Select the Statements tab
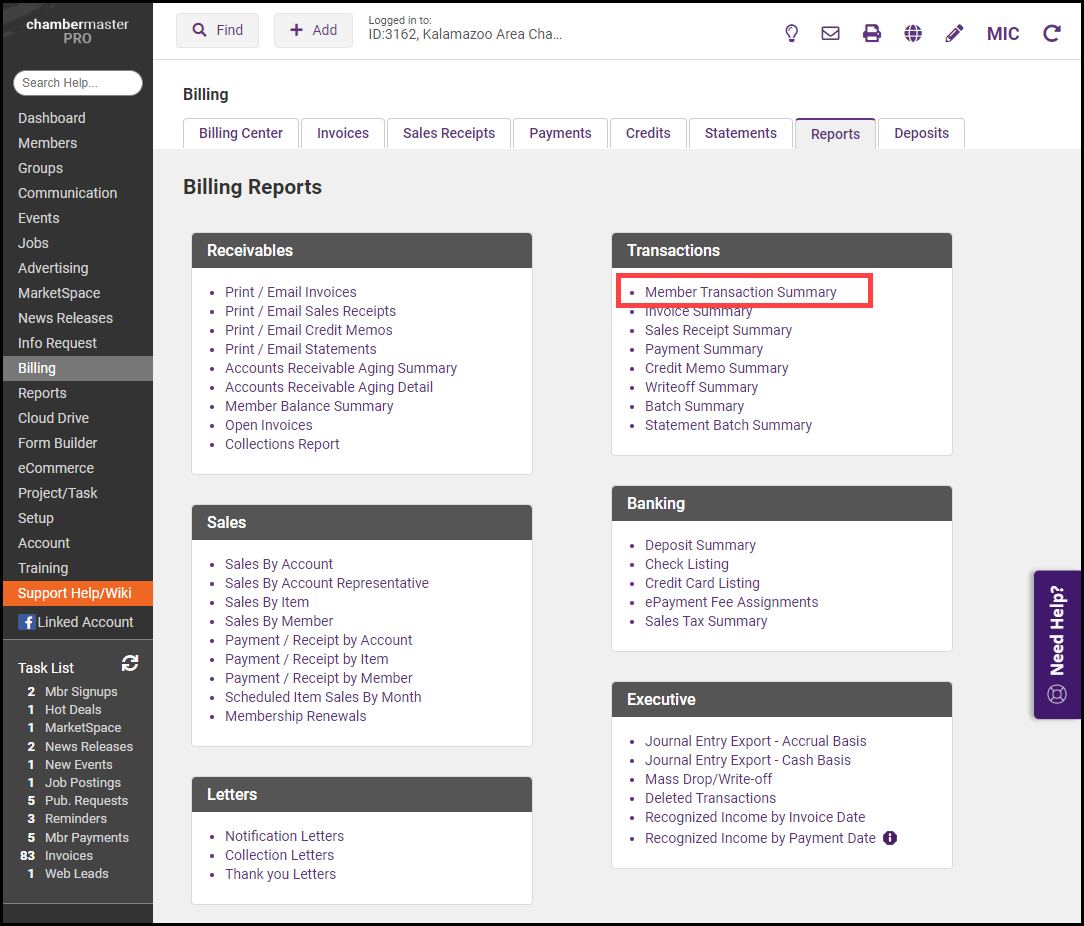1084x926 pixels. [x=740, y=133]
